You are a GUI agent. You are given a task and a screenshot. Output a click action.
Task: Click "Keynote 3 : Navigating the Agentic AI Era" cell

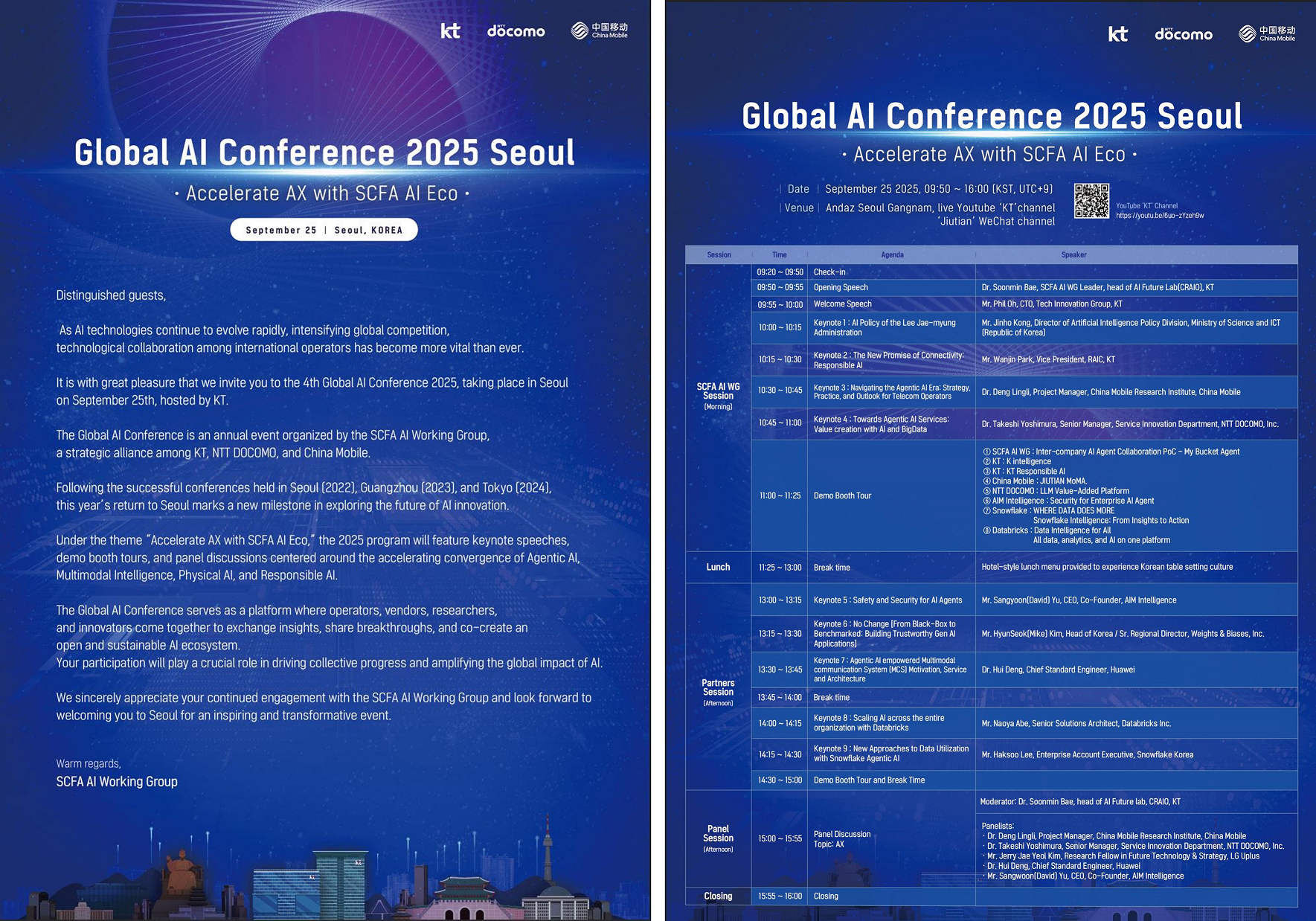click(891, 392)
